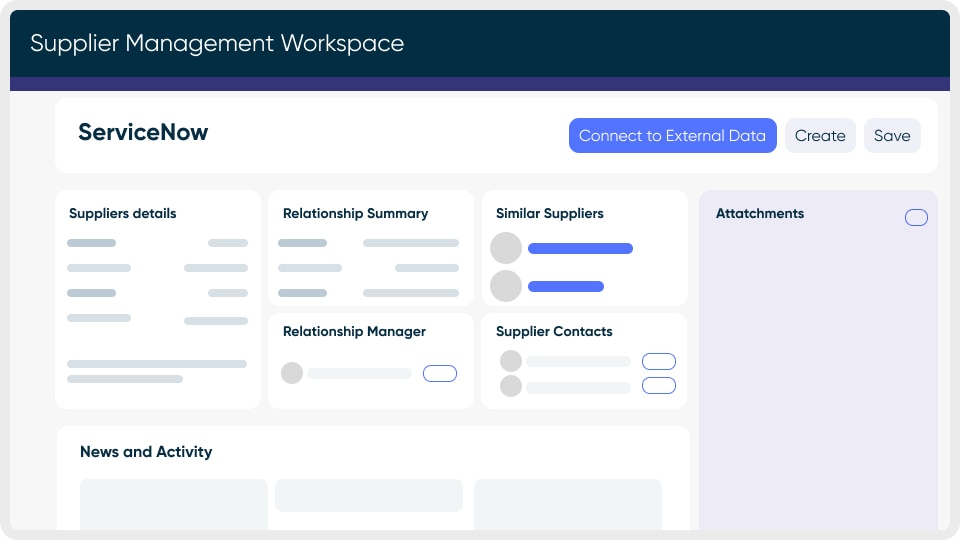Open the third News and Activity card

[568, 504]
